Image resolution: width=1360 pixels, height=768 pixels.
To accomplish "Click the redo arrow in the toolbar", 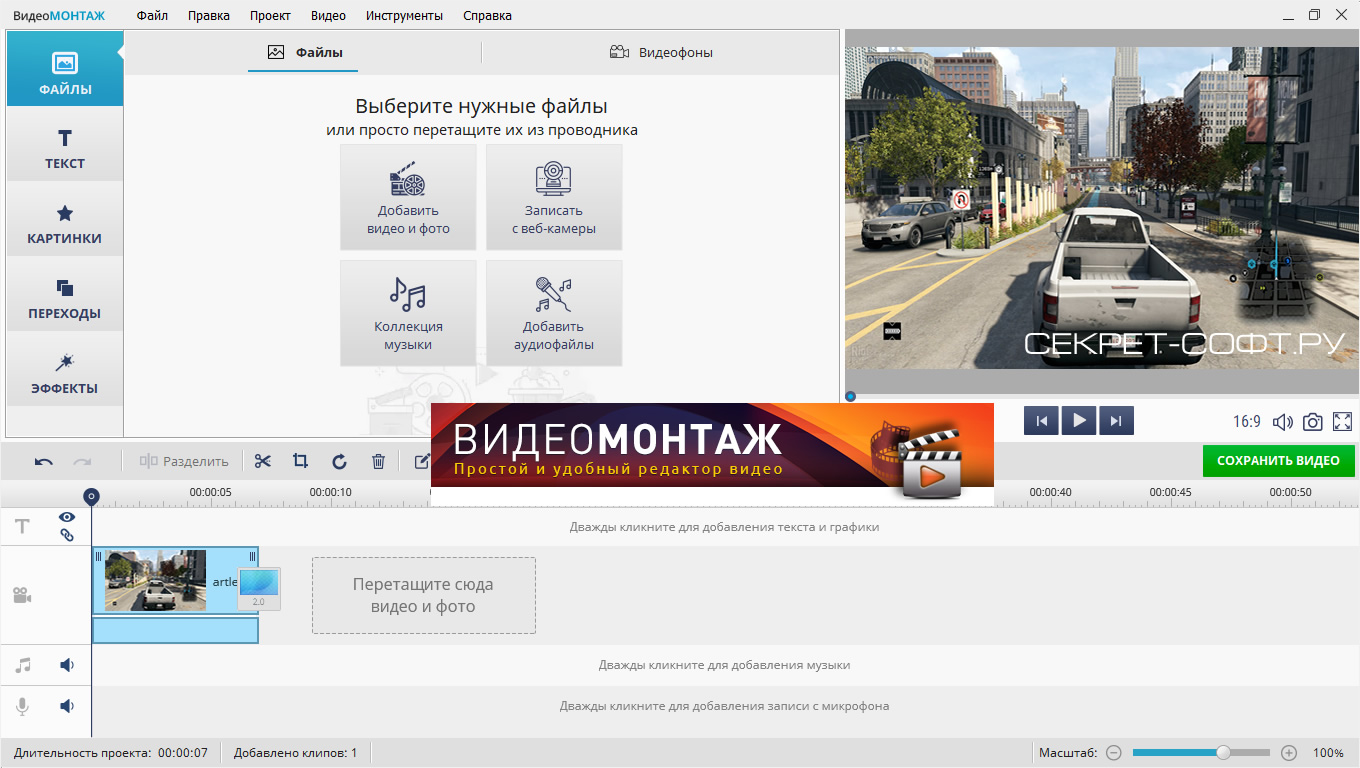I will 82,461.
